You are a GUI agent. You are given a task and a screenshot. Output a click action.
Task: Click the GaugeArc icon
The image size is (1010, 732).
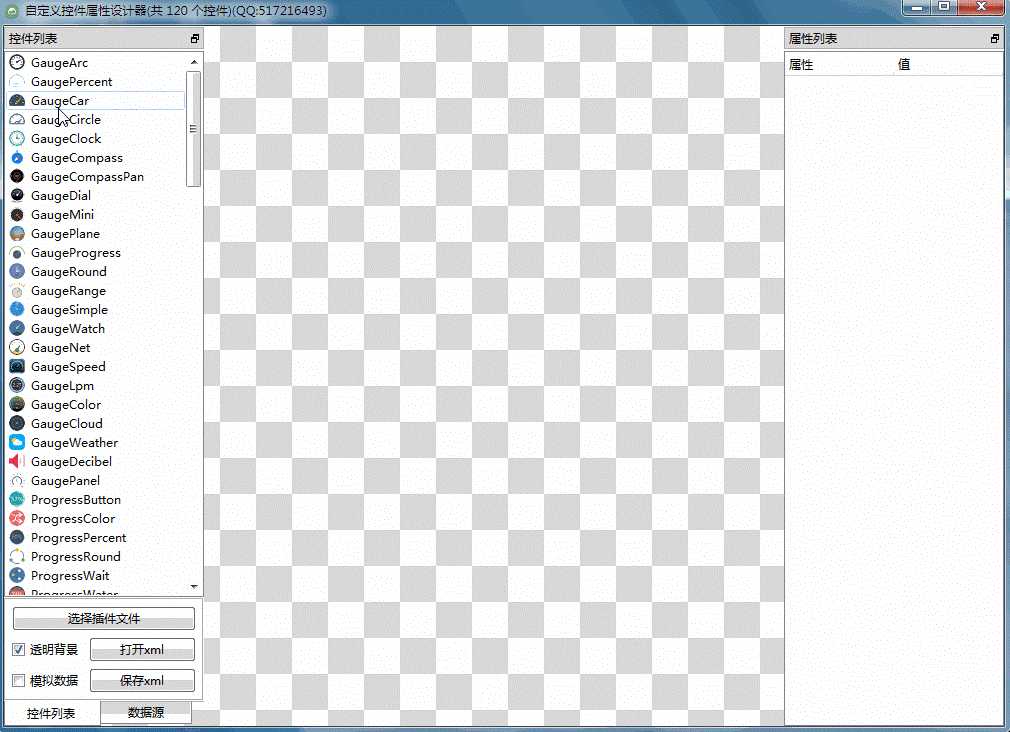17,63
